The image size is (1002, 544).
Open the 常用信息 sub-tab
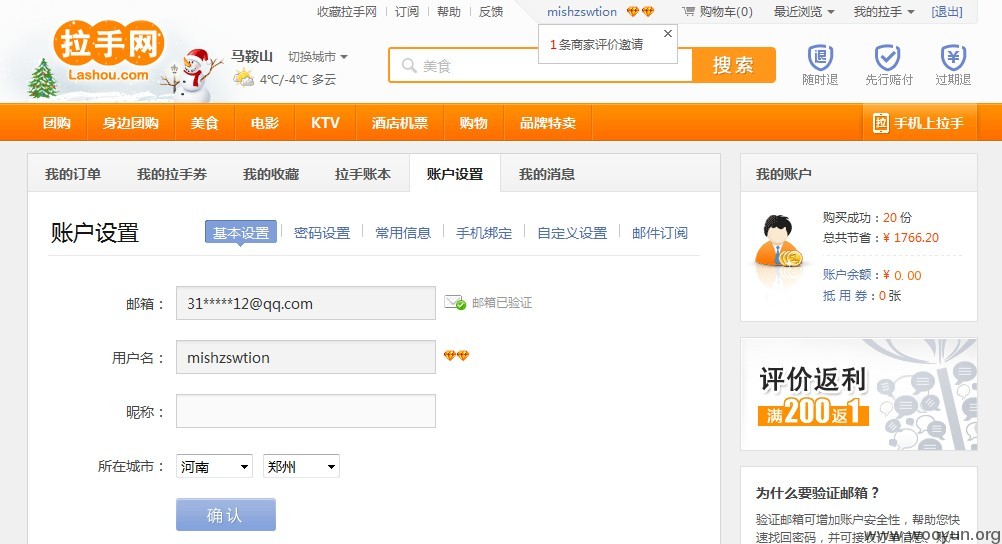[x=403, y=233]
